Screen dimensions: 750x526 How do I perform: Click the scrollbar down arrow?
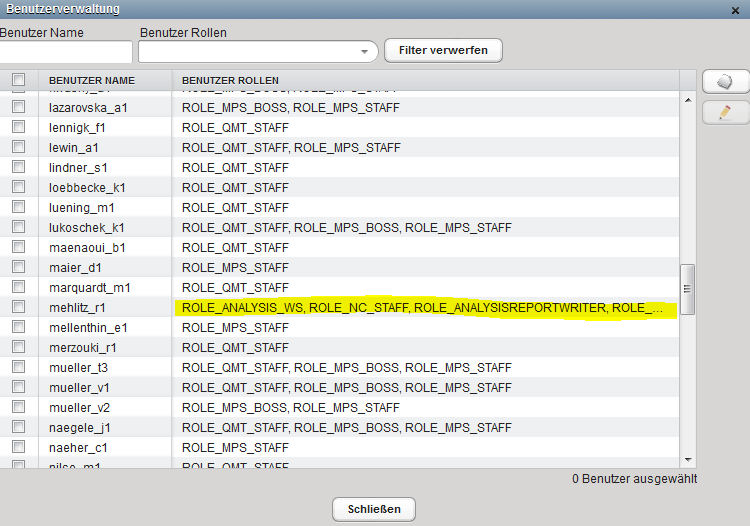[x=688, y=458]
